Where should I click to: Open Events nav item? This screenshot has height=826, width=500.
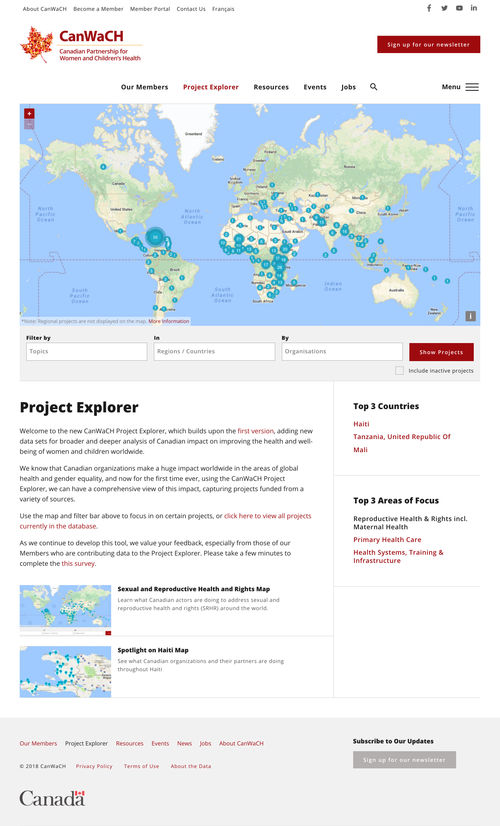pyautogui.click(x=315, y=87)
